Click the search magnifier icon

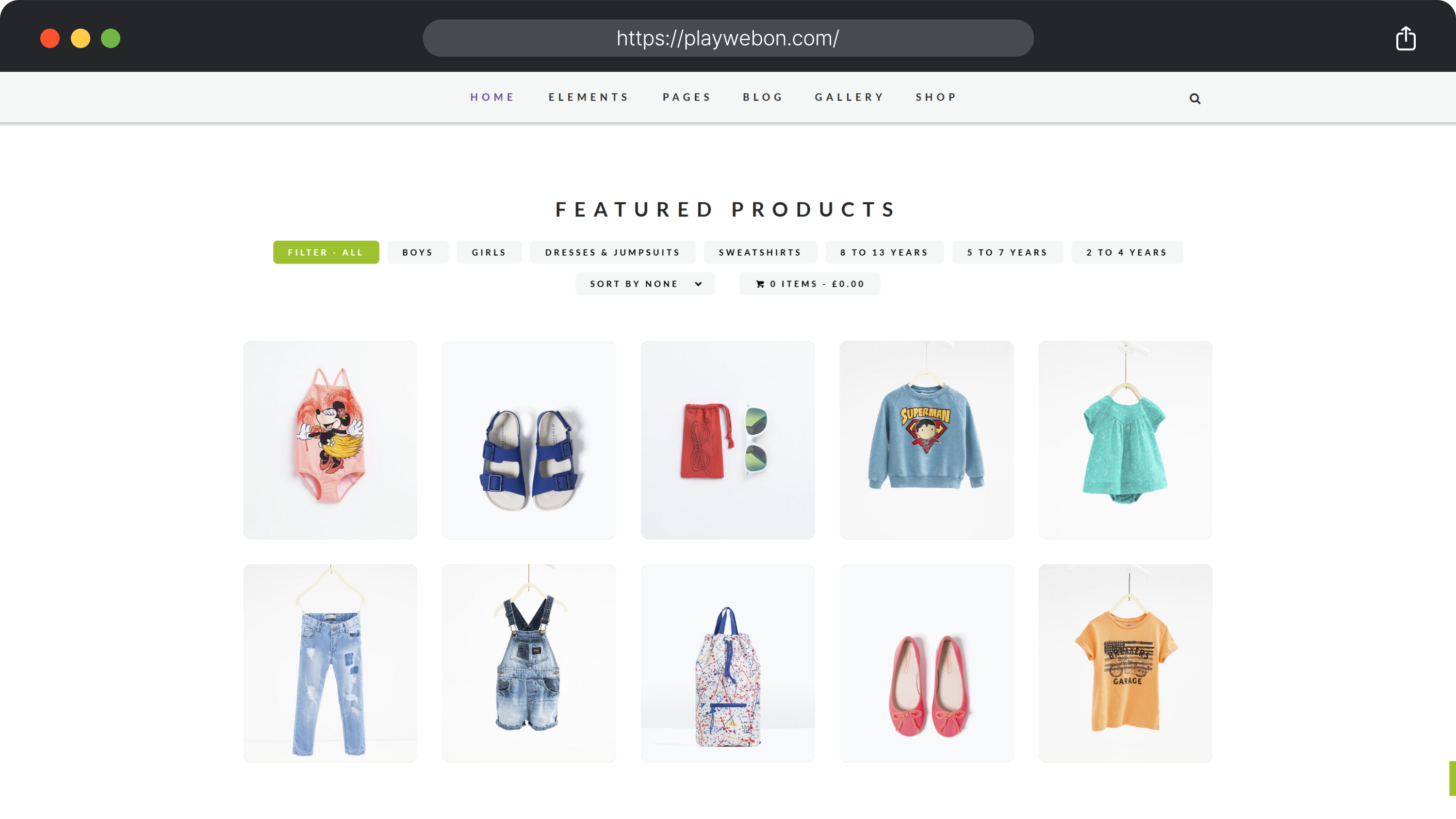coord(1194,98)
